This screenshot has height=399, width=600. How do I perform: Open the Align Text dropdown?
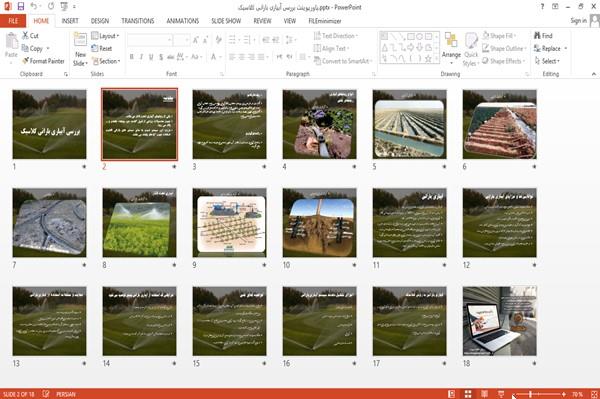point(331,48)
